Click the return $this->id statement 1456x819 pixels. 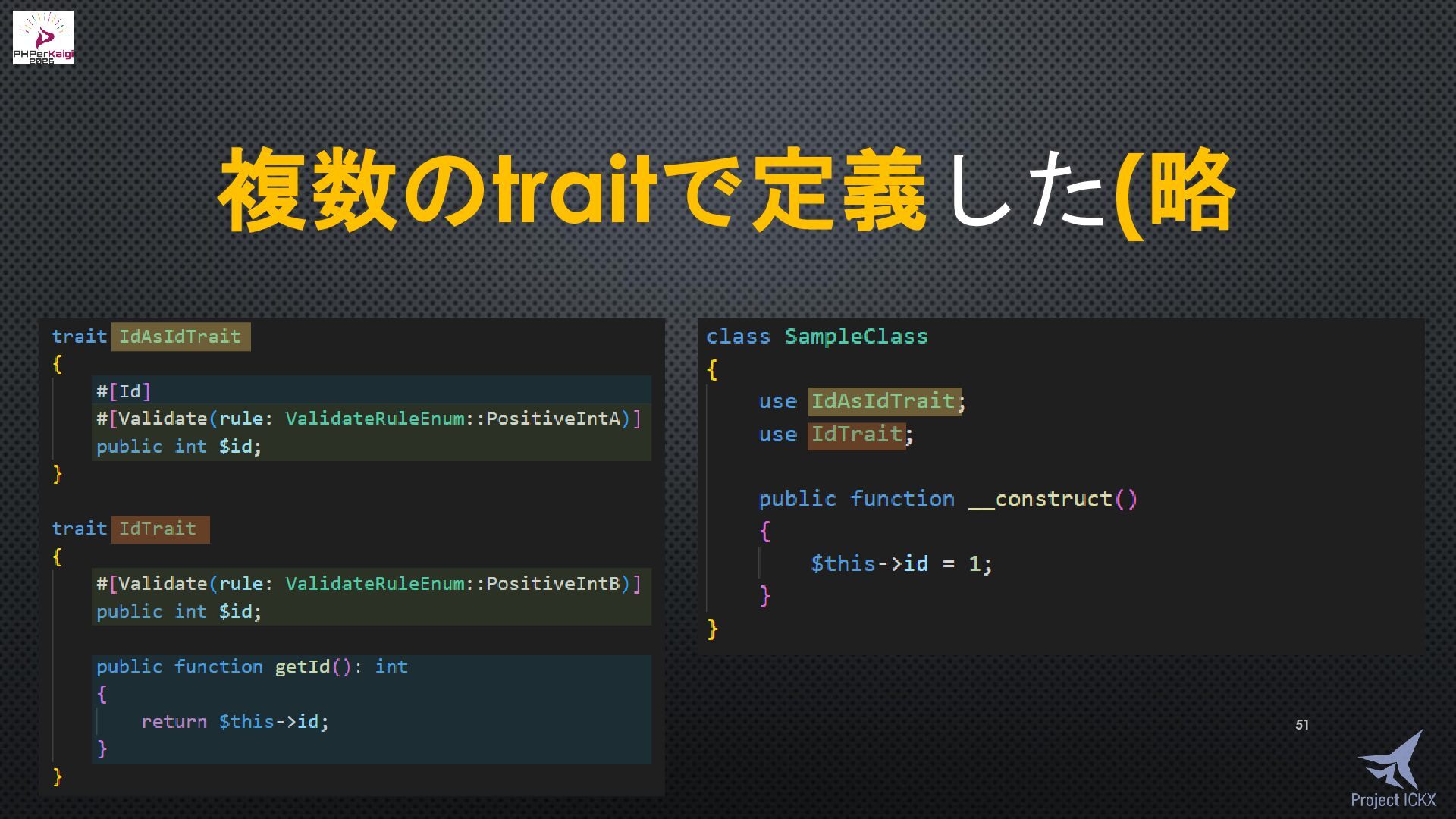point(235,722)
